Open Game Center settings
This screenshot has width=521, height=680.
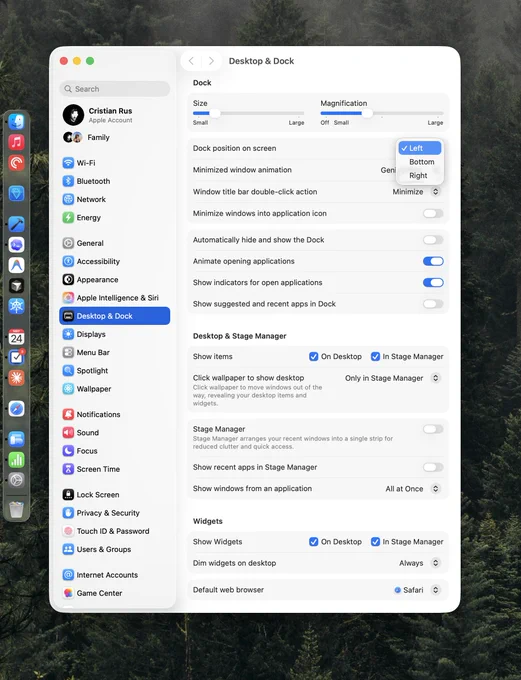coord(115,593)
